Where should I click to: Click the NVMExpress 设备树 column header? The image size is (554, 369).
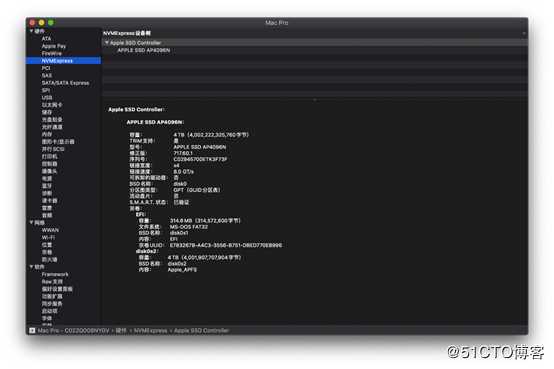point(127,33)
